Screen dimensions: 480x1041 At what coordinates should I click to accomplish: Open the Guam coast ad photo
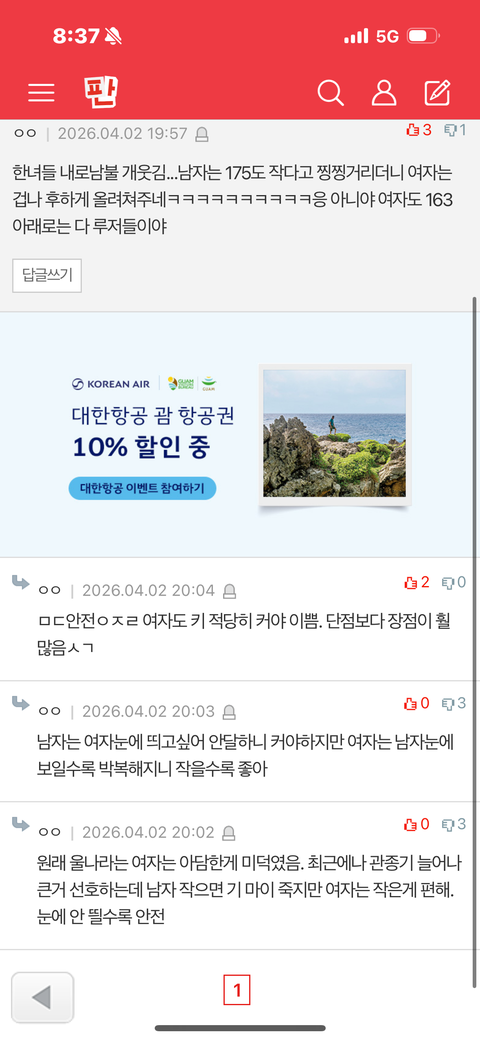click(x=335, y=434)
